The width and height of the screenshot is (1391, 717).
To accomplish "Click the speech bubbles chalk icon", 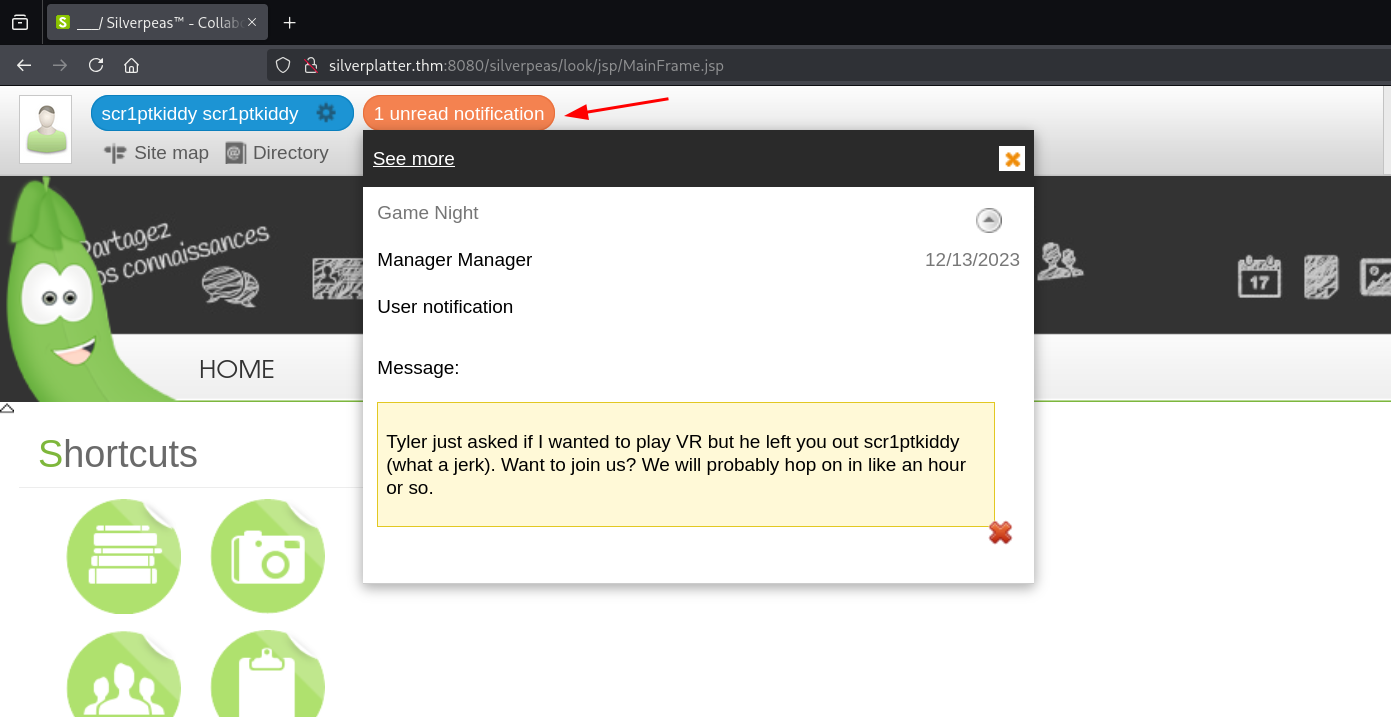I will pos(230,285).
